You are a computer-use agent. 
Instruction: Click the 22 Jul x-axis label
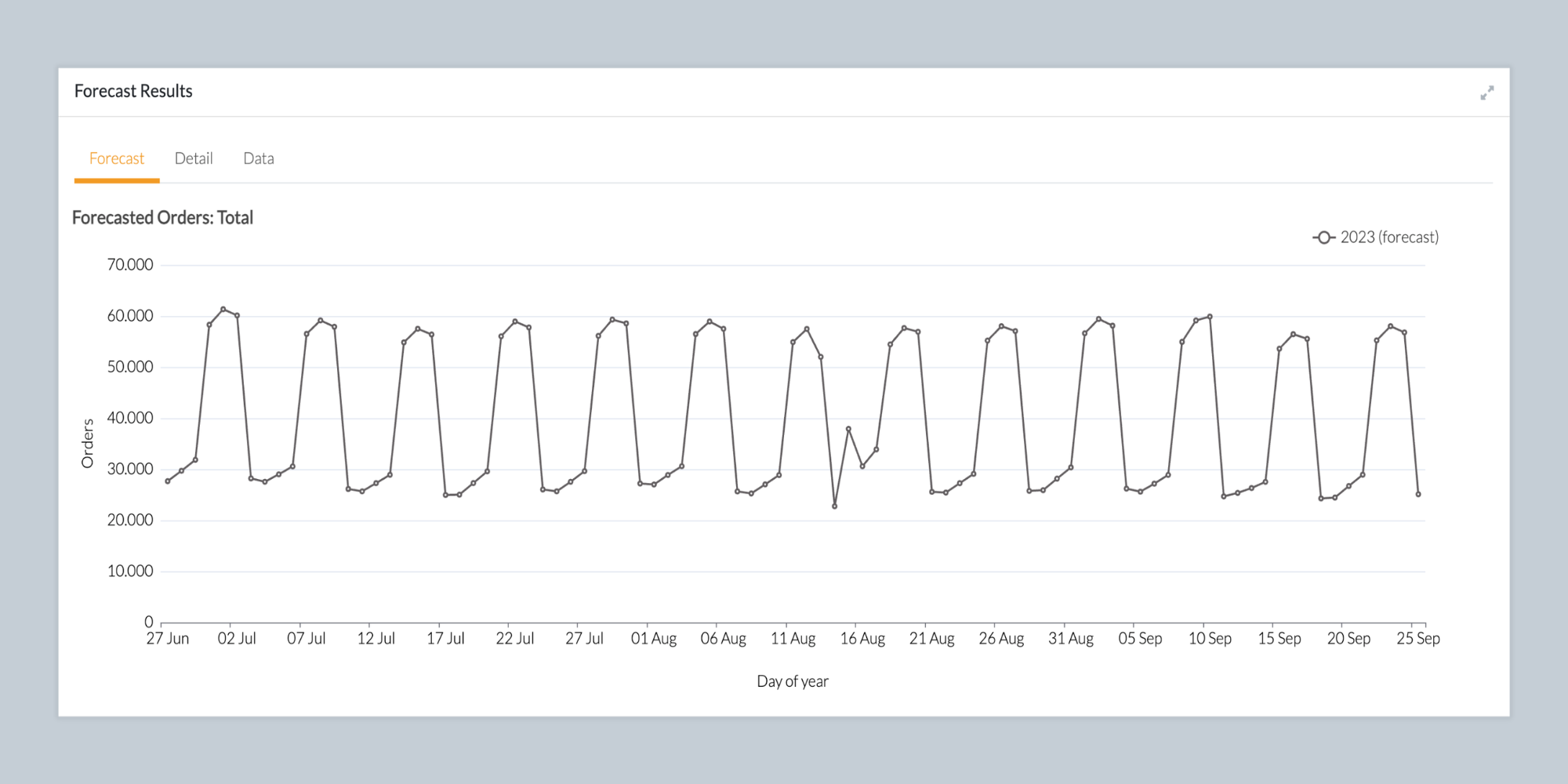(x=515, y=638)
